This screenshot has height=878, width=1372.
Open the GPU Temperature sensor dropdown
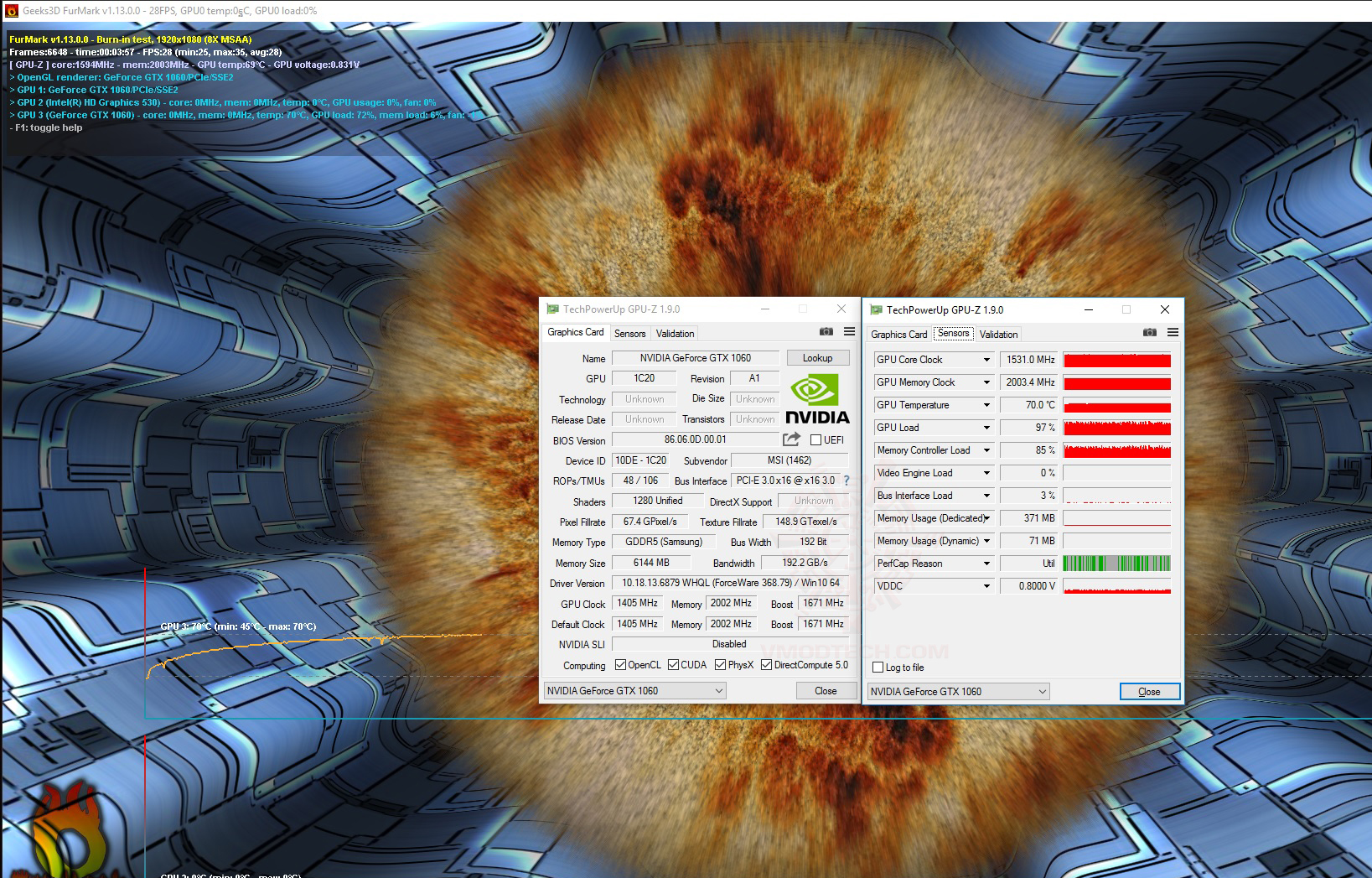pos(986,405)
